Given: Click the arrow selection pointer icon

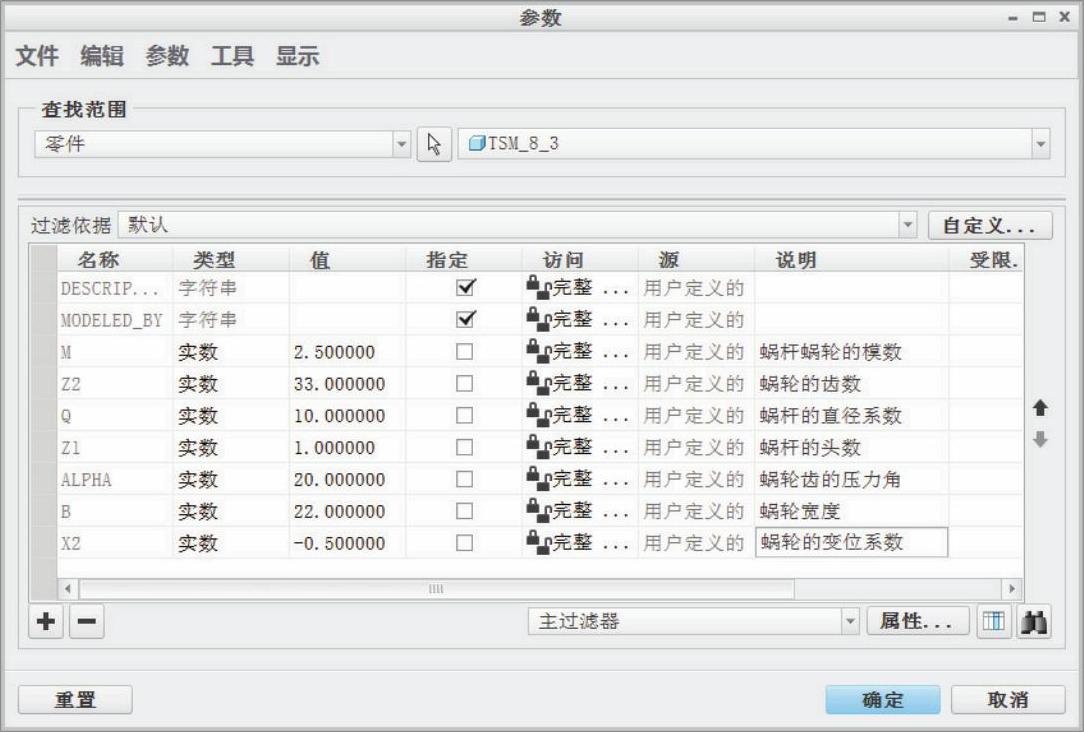Looking at the screenshot, I should [x=434, y=144].
